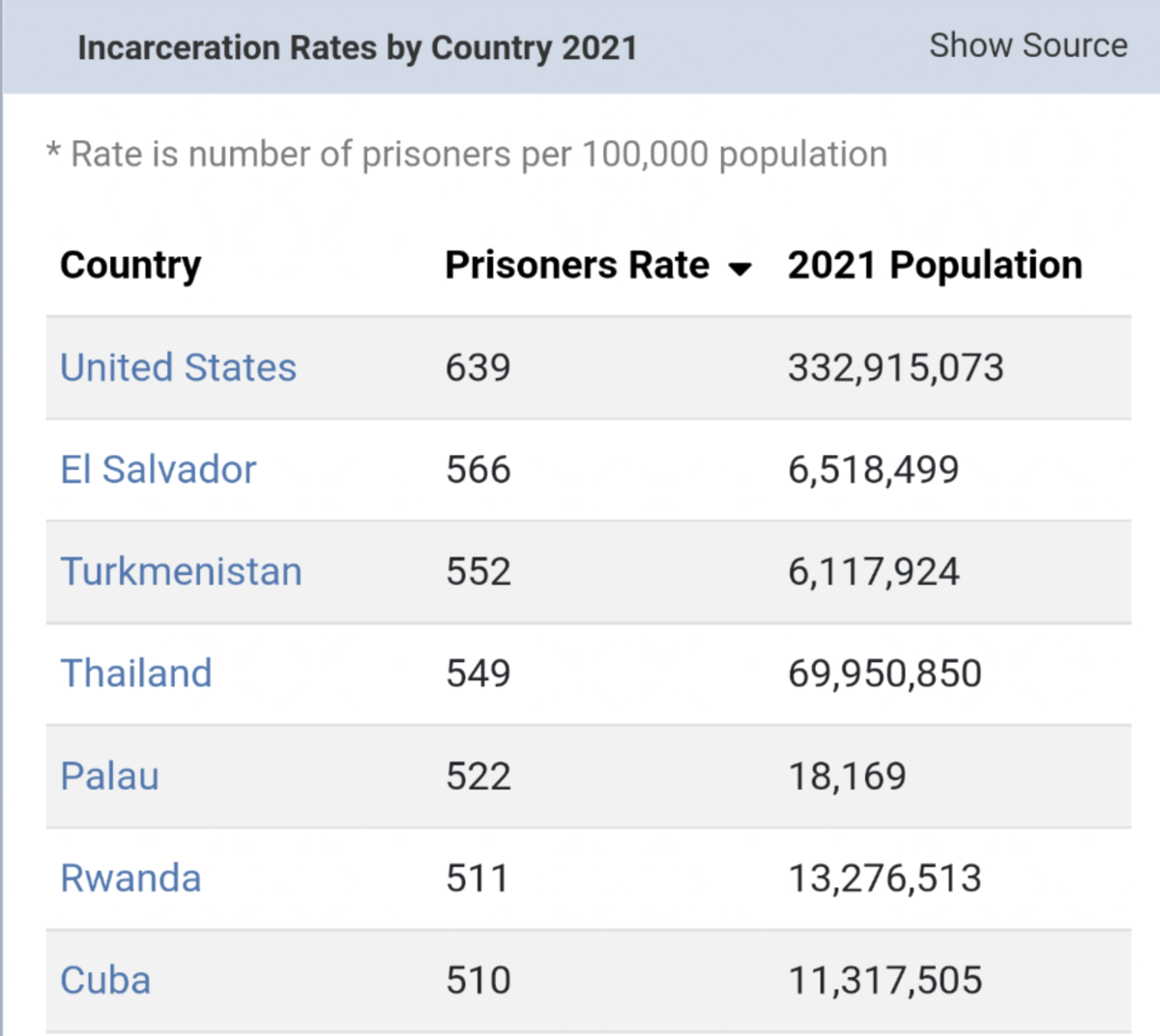The width and height of the screenshot is (1160, 1036).
Task: Click the Prisoners Rate header text
Action: coord(577,266)
